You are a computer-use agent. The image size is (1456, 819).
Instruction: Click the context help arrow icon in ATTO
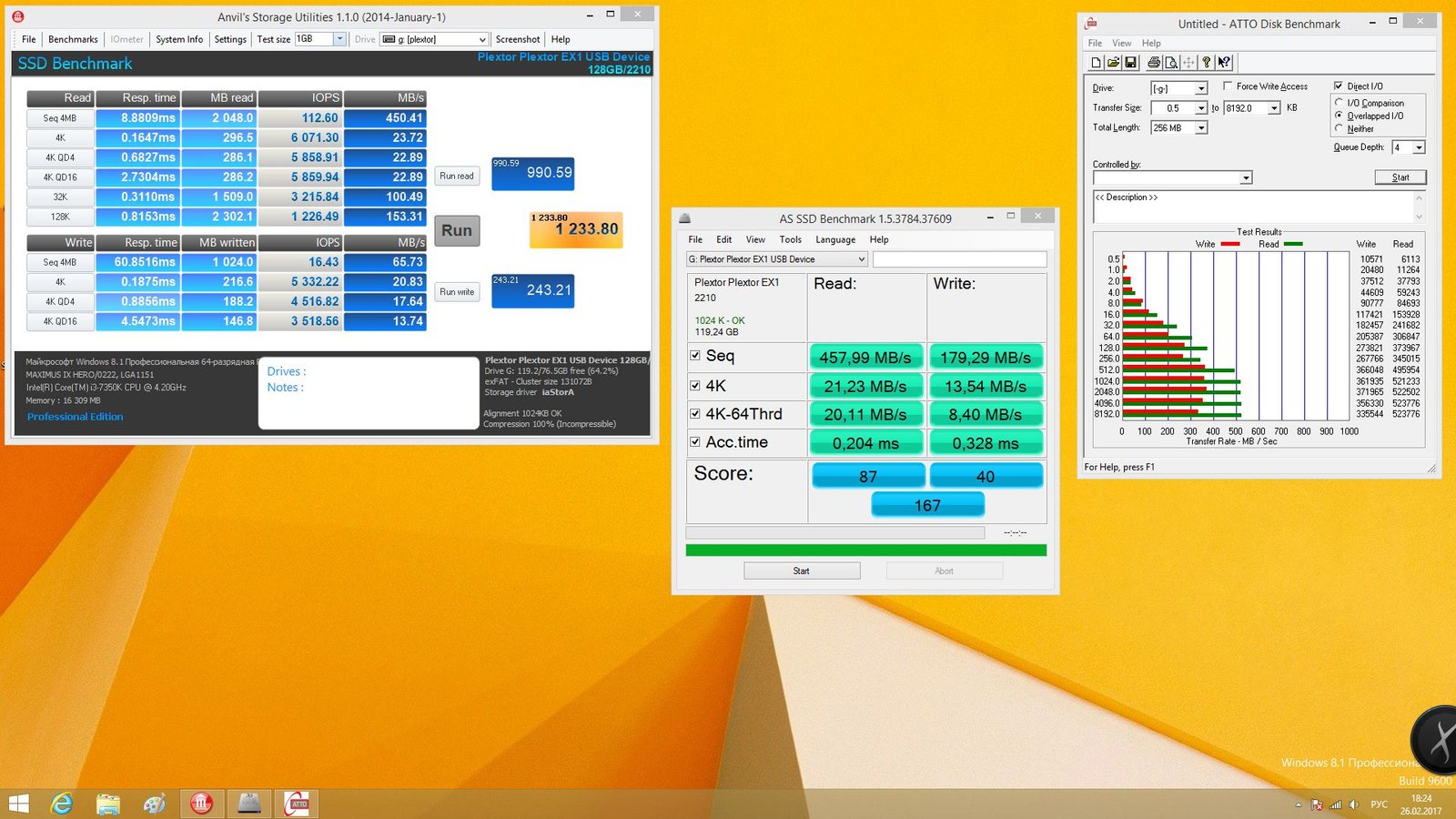[1224, 62]
